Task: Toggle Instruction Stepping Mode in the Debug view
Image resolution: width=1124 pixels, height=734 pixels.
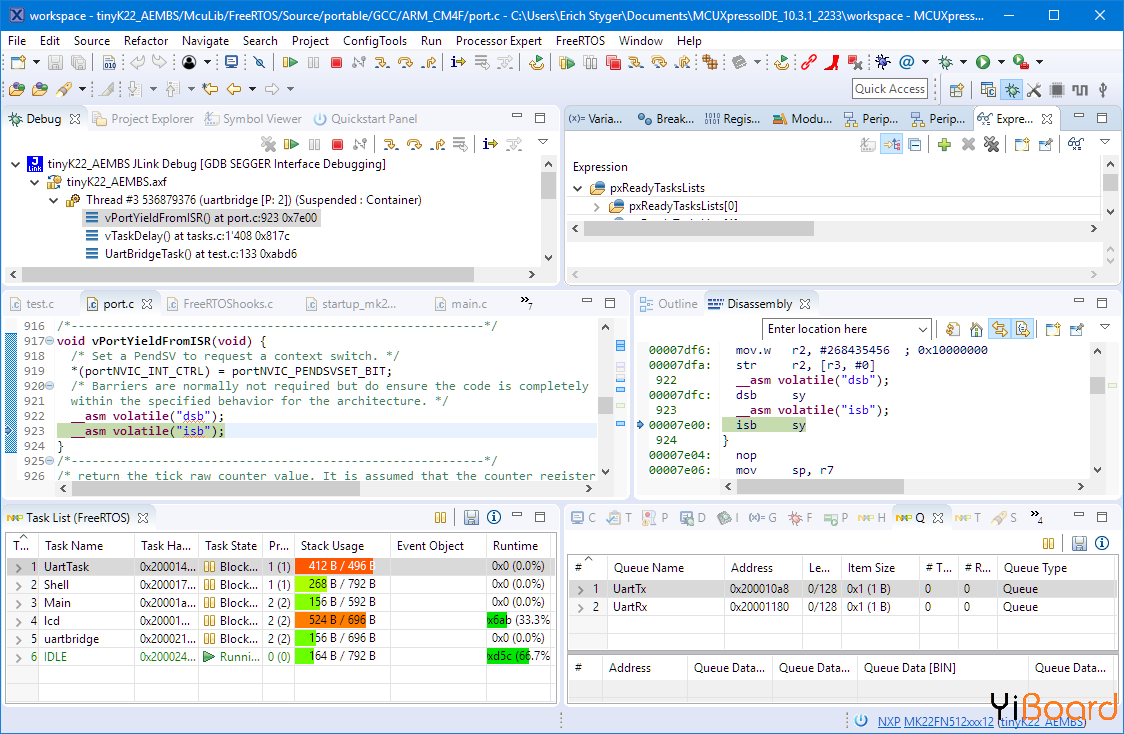Action: coord(490,144)
